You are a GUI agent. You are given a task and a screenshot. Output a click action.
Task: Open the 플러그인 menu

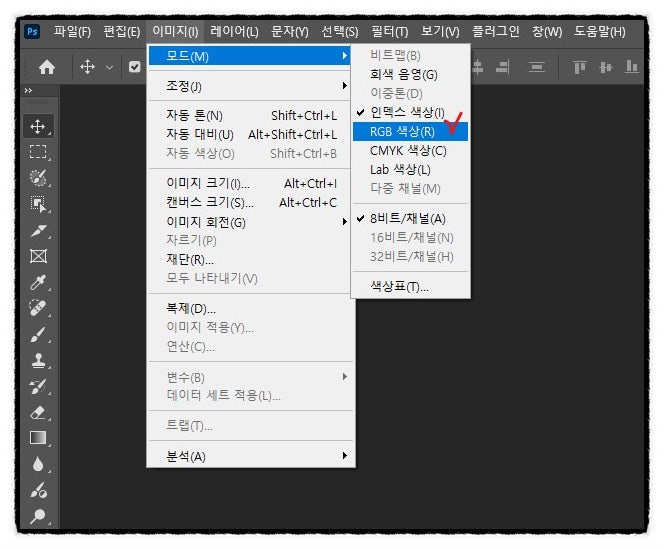coord(495,32)
